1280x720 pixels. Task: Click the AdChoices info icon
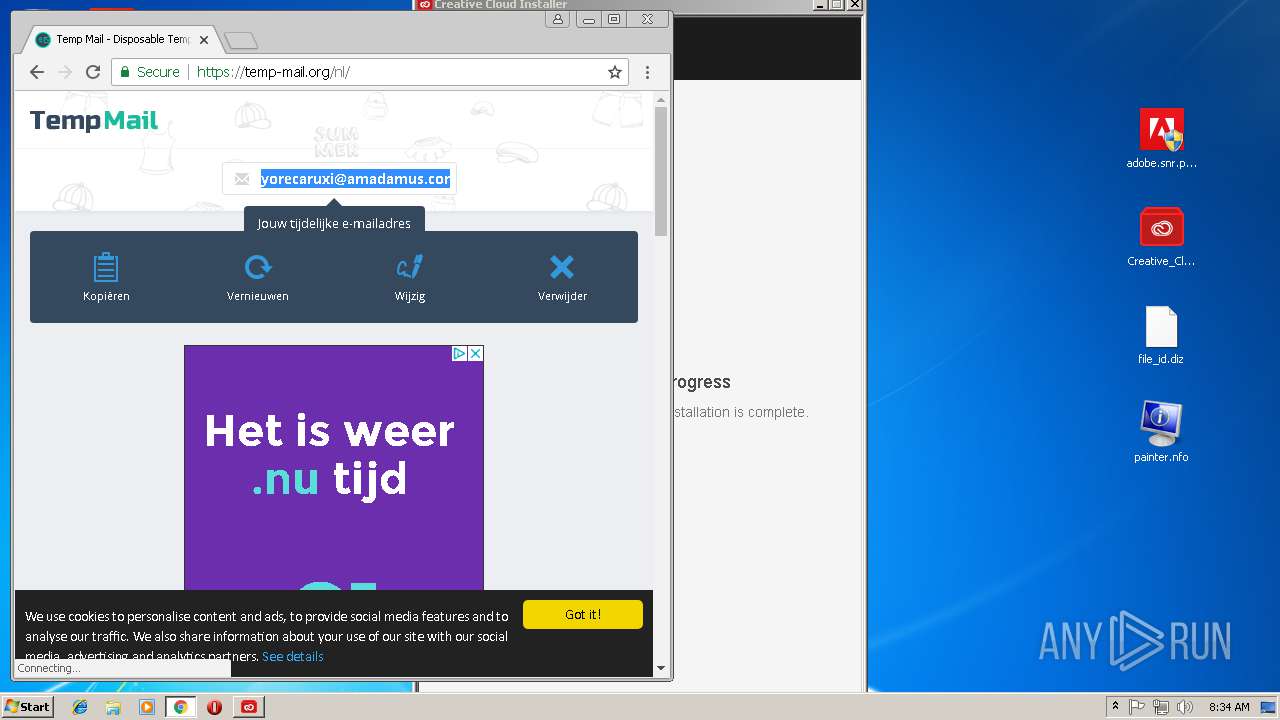[x=459, y=353]
